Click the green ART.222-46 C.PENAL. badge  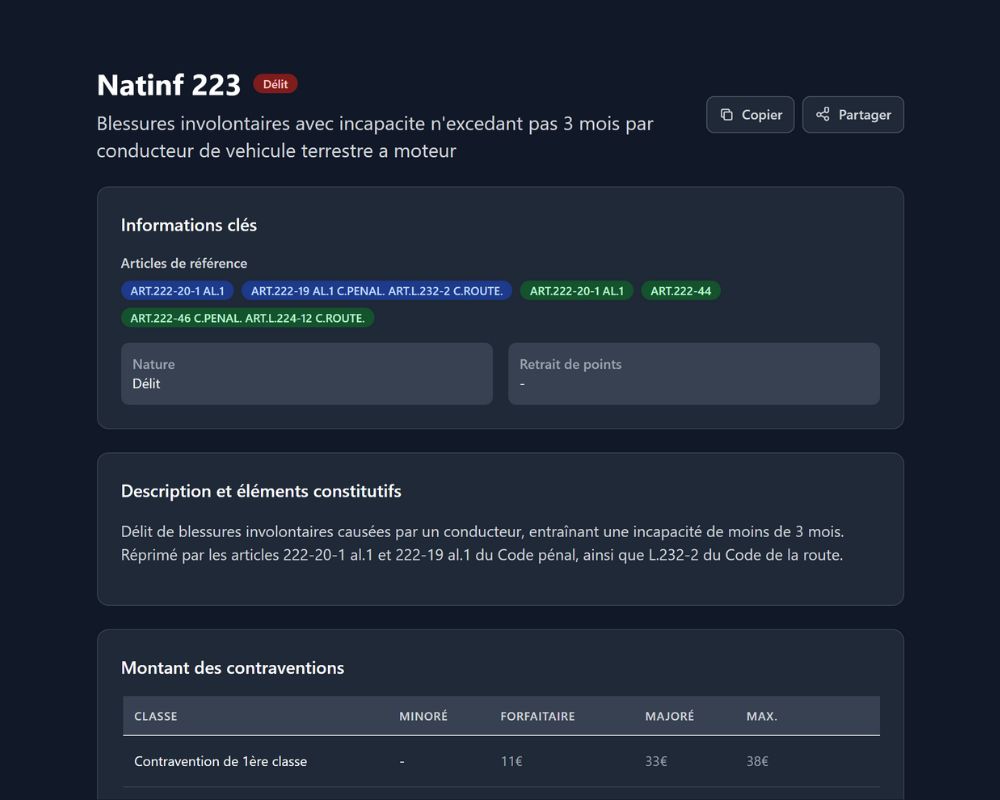click(247, 318)
